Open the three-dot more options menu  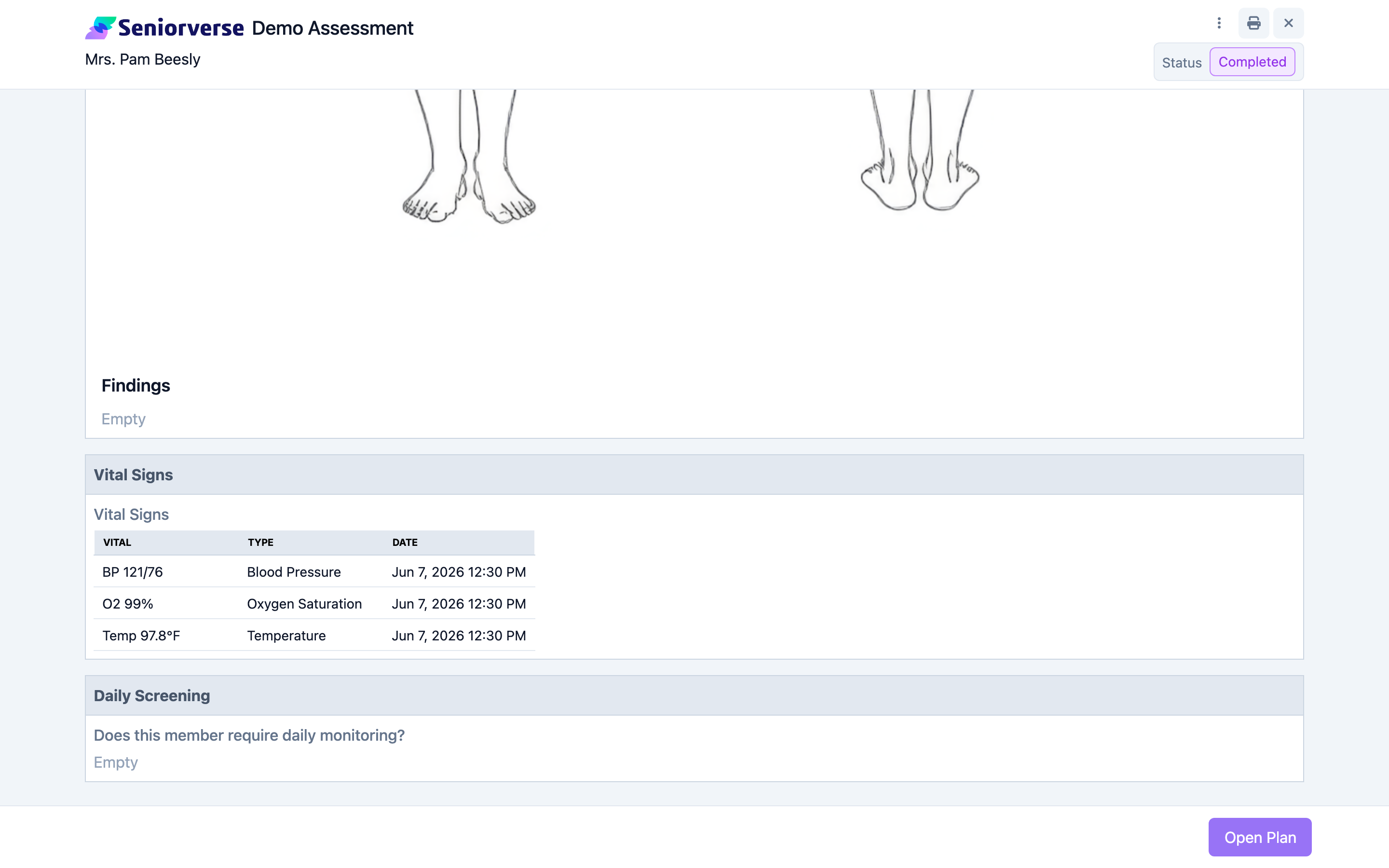[1219, 23]
